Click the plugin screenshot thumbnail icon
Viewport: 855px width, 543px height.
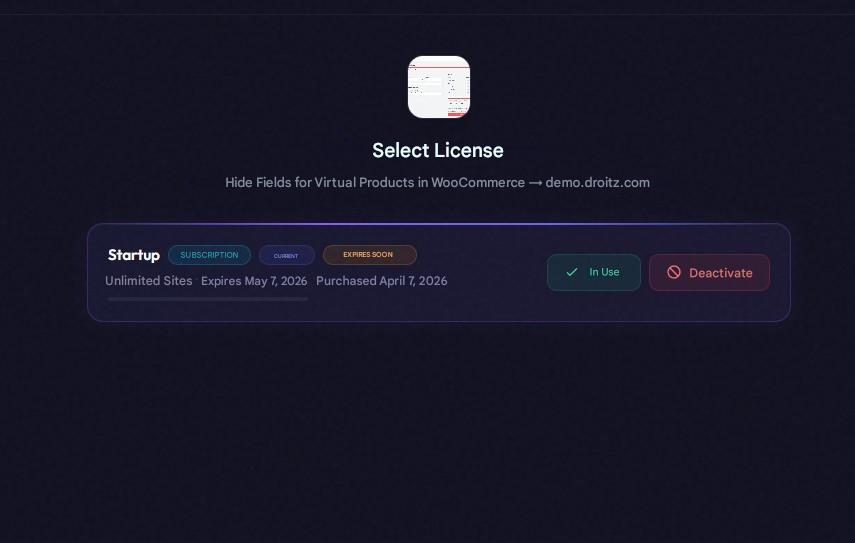pyautogui.click(x=439, y=87)
